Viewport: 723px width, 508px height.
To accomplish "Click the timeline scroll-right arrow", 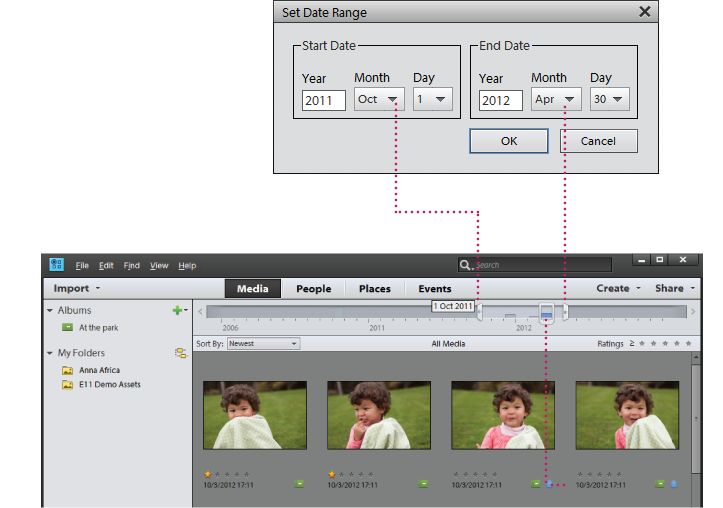I will click(x=693, y=312).
